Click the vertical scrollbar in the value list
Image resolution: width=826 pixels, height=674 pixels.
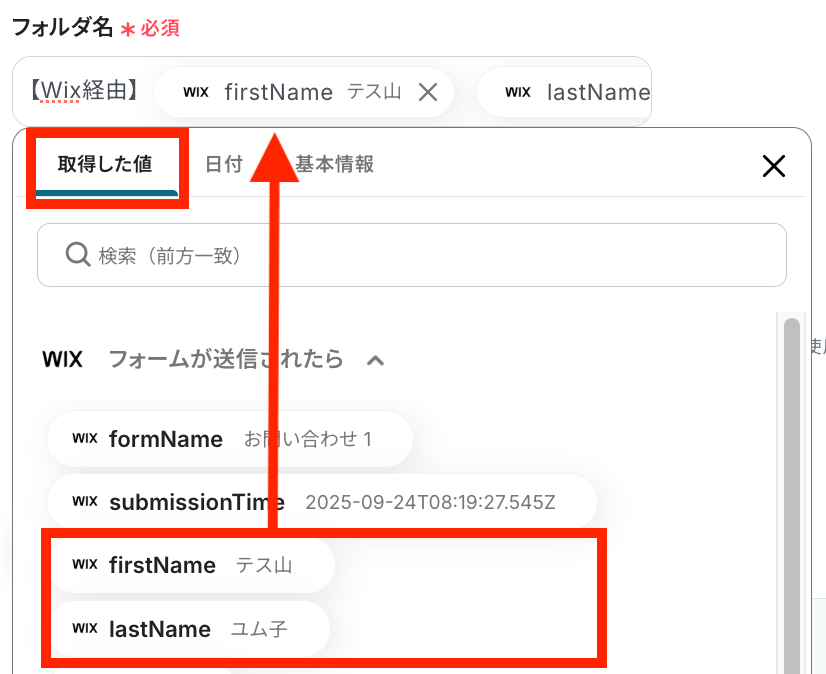point(791,493)
